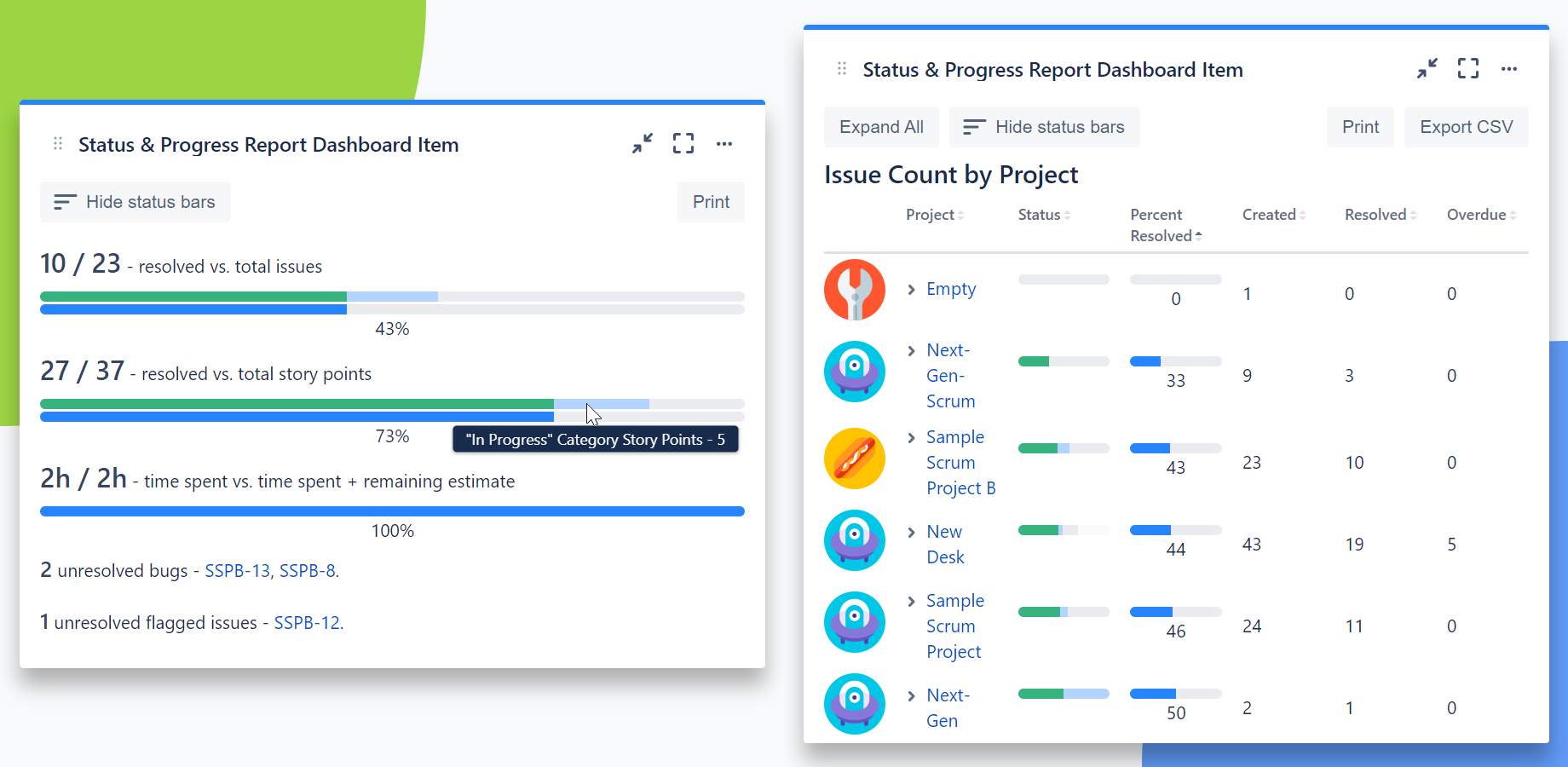Expand the Empty project row
The width and height of the screenshot is (1568, 767).
(x=911, y=290)
